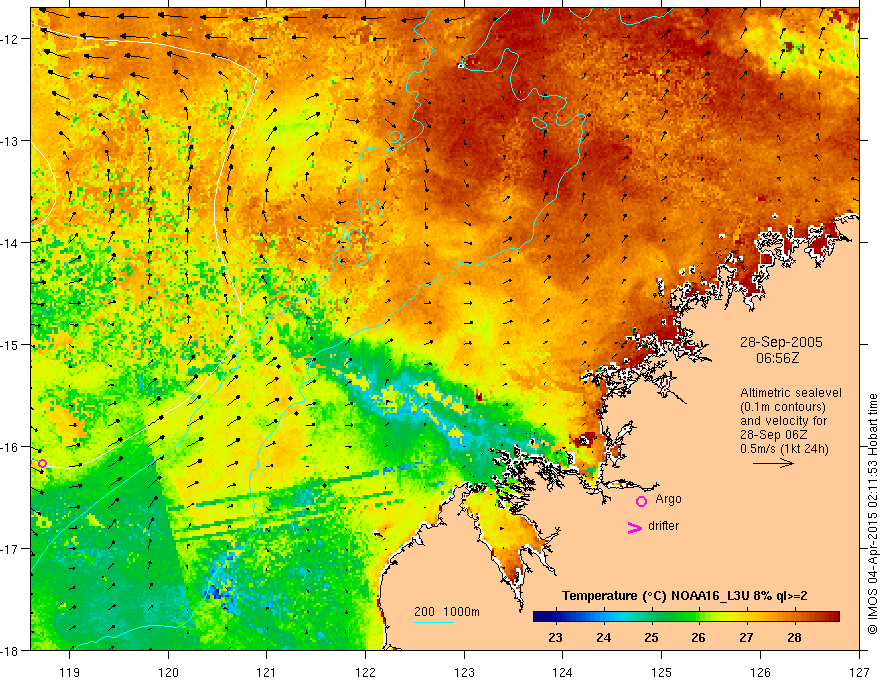Click the colorbar label 26
The height and width of the screenshot is (680, 880).
point(698,637)
